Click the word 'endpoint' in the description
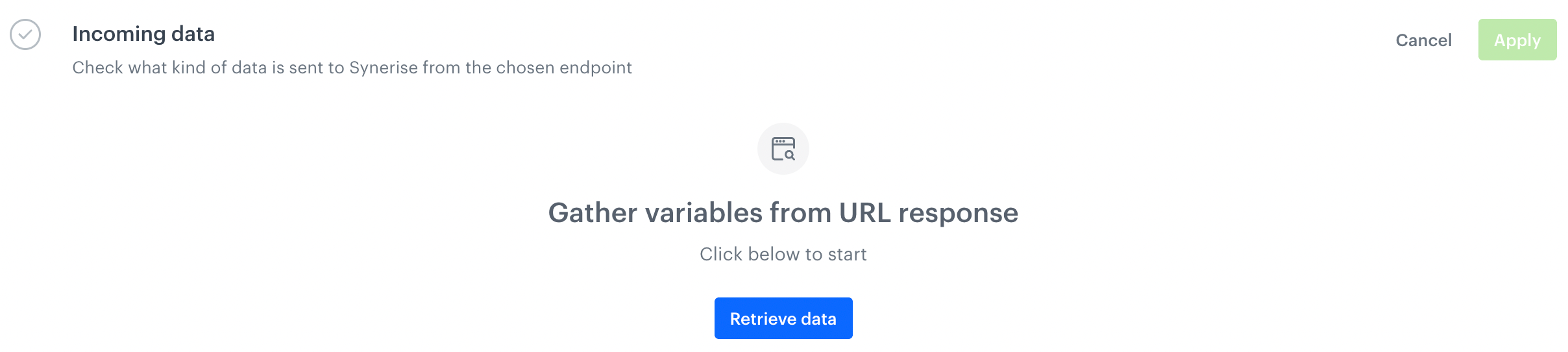This screenshot has width=1568, height=352. click(x=596, y=68)
